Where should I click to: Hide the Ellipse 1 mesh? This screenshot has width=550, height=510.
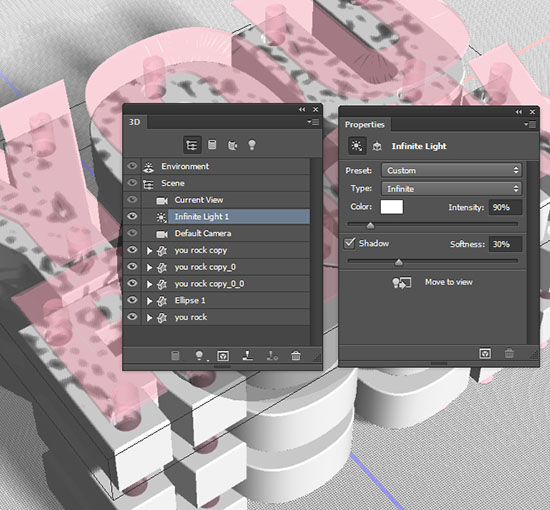(132, 300)
